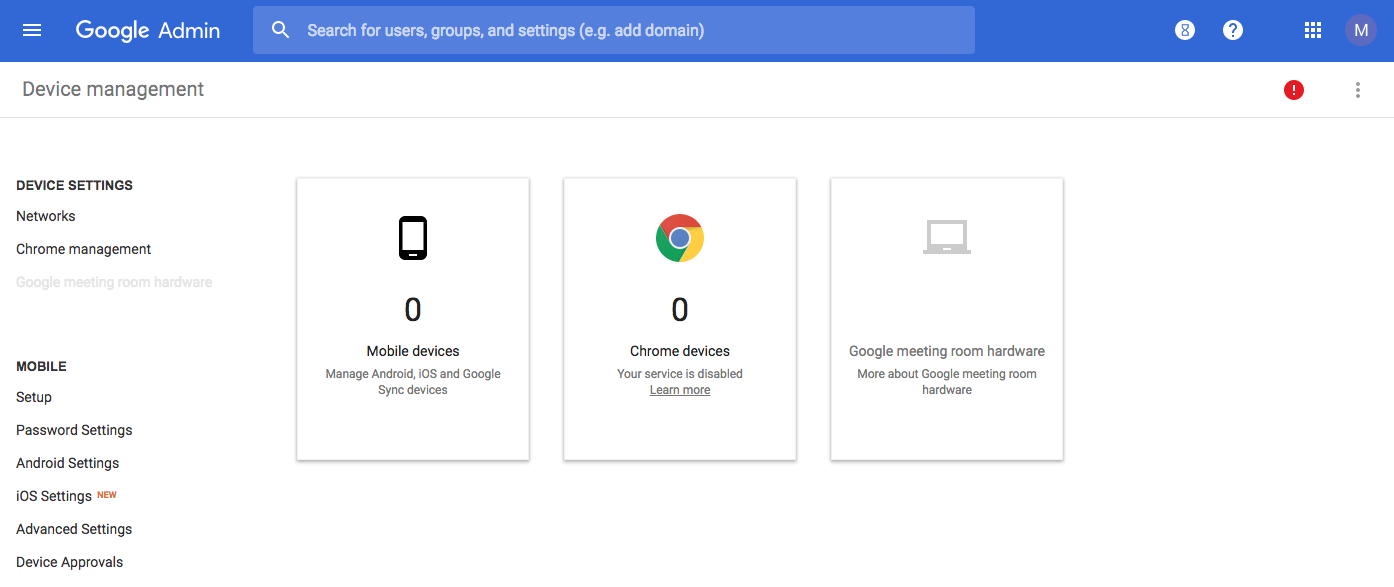Open Android Settings
The width and height of the screenshot is (1394, 587).
pyautogui.click(x=68, y=463)
